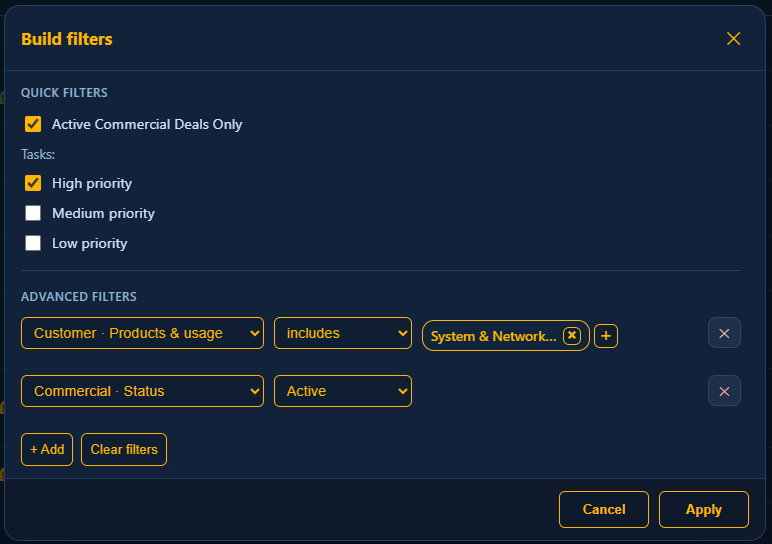This screenshot has height=544, width=772.
Task: Open the Customer · Products & usage dropdown
Action: (142, 333)
